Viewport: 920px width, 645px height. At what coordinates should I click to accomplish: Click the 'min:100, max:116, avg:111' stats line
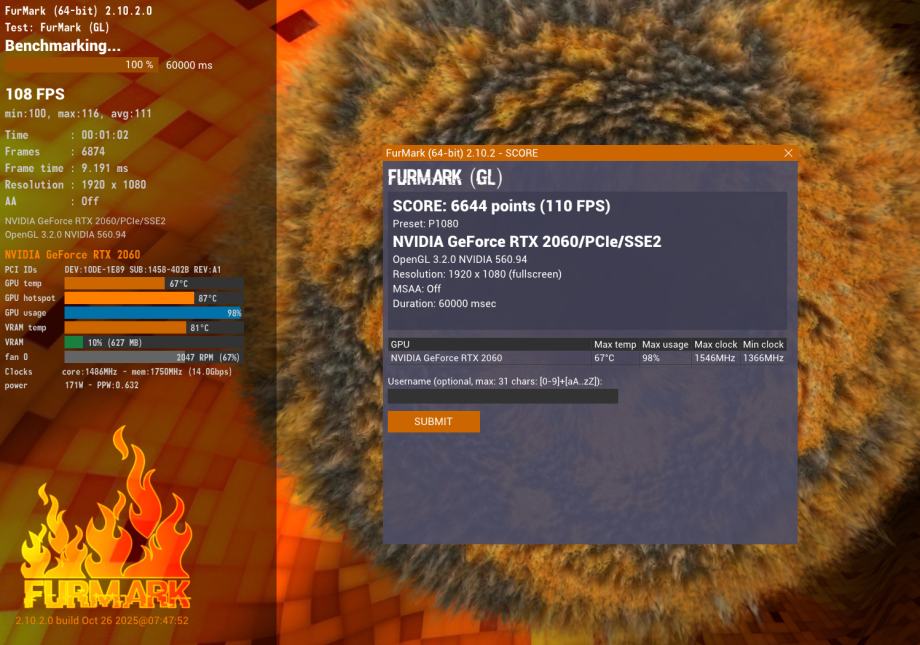click(x=78, y=113)
